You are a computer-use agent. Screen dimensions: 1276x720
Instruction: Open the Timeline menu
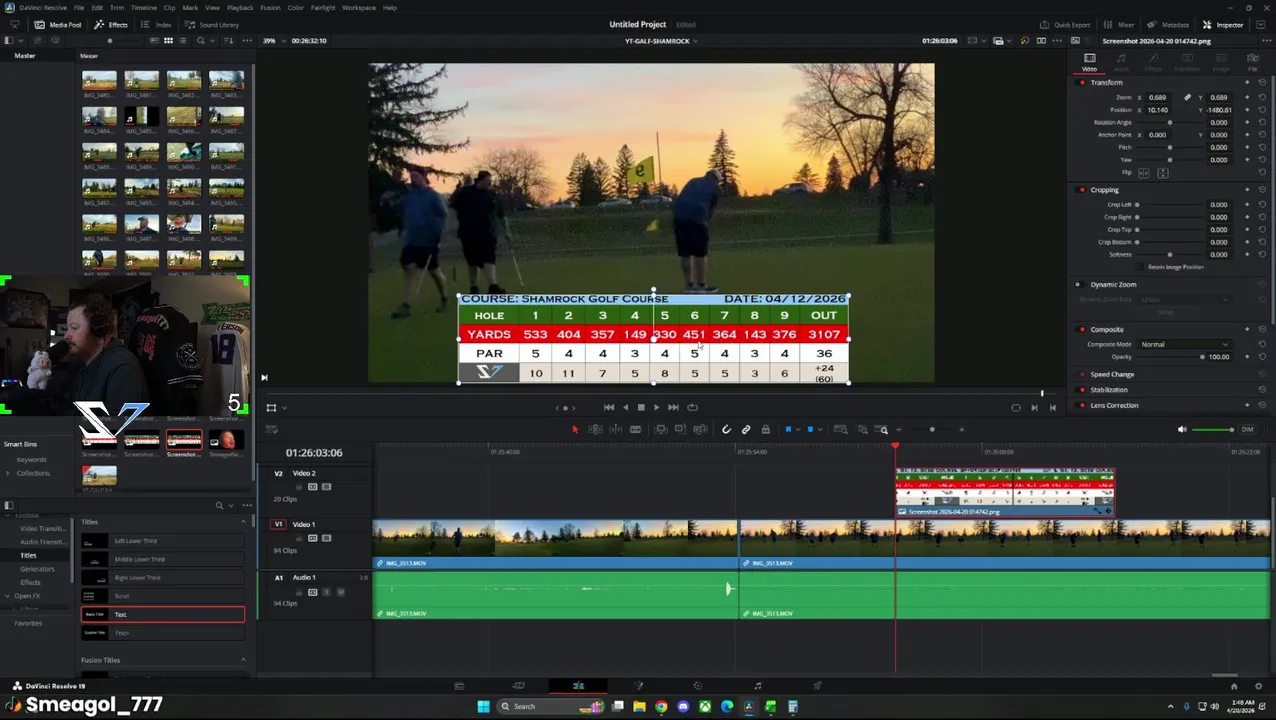coord(143,8)
